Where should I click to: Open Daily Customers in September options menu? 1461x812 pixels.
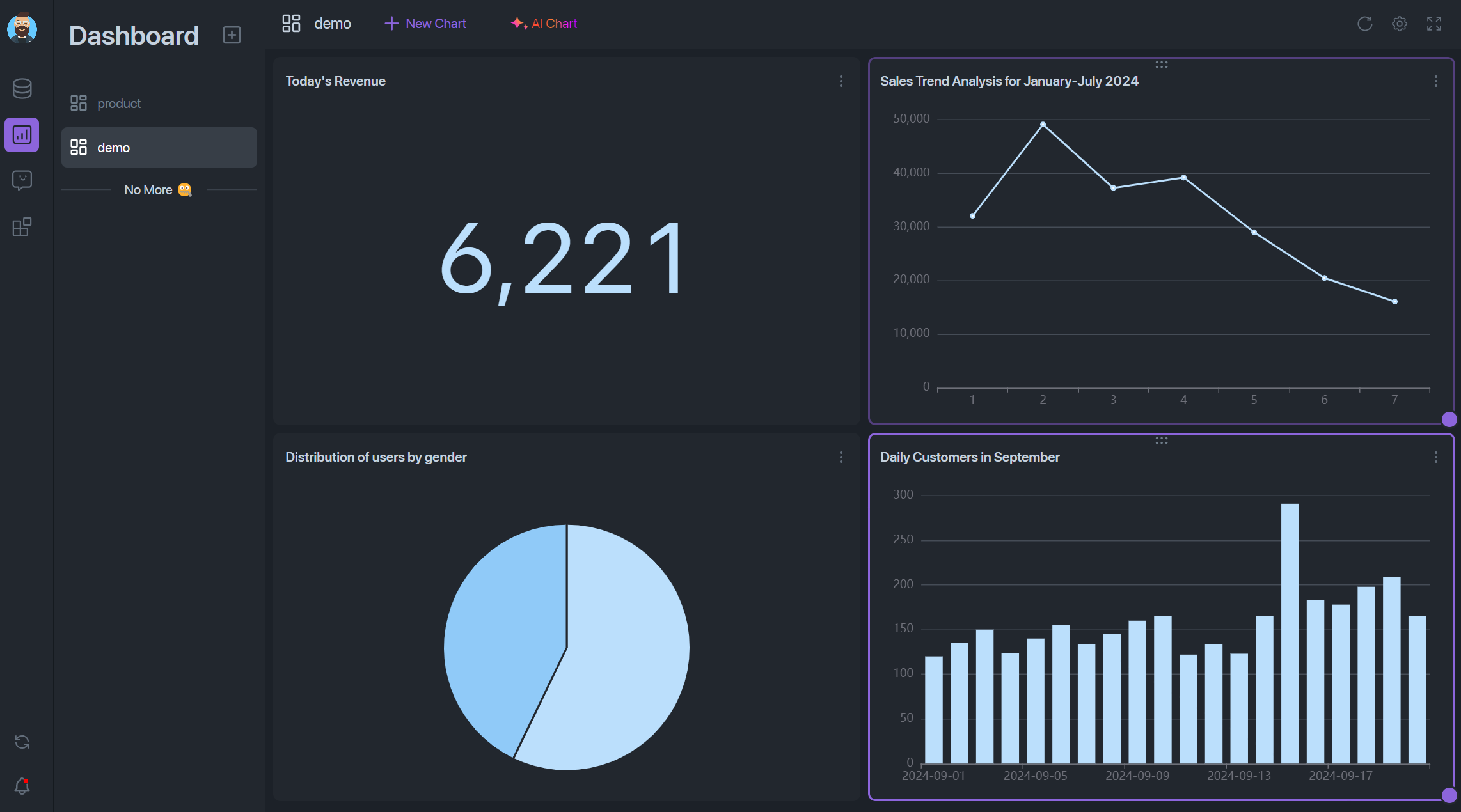(1436, 457)
